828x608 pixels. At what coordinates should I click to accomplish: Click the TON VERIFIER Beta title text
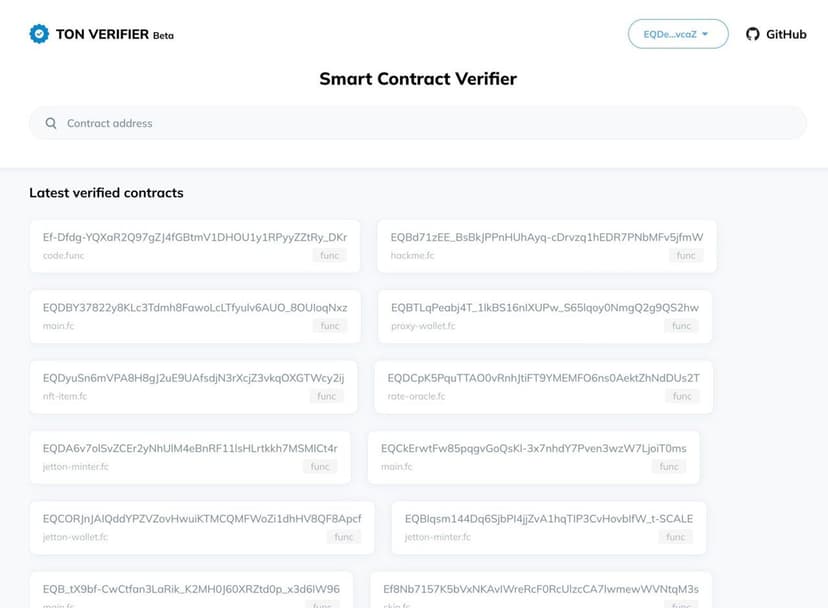114,34
